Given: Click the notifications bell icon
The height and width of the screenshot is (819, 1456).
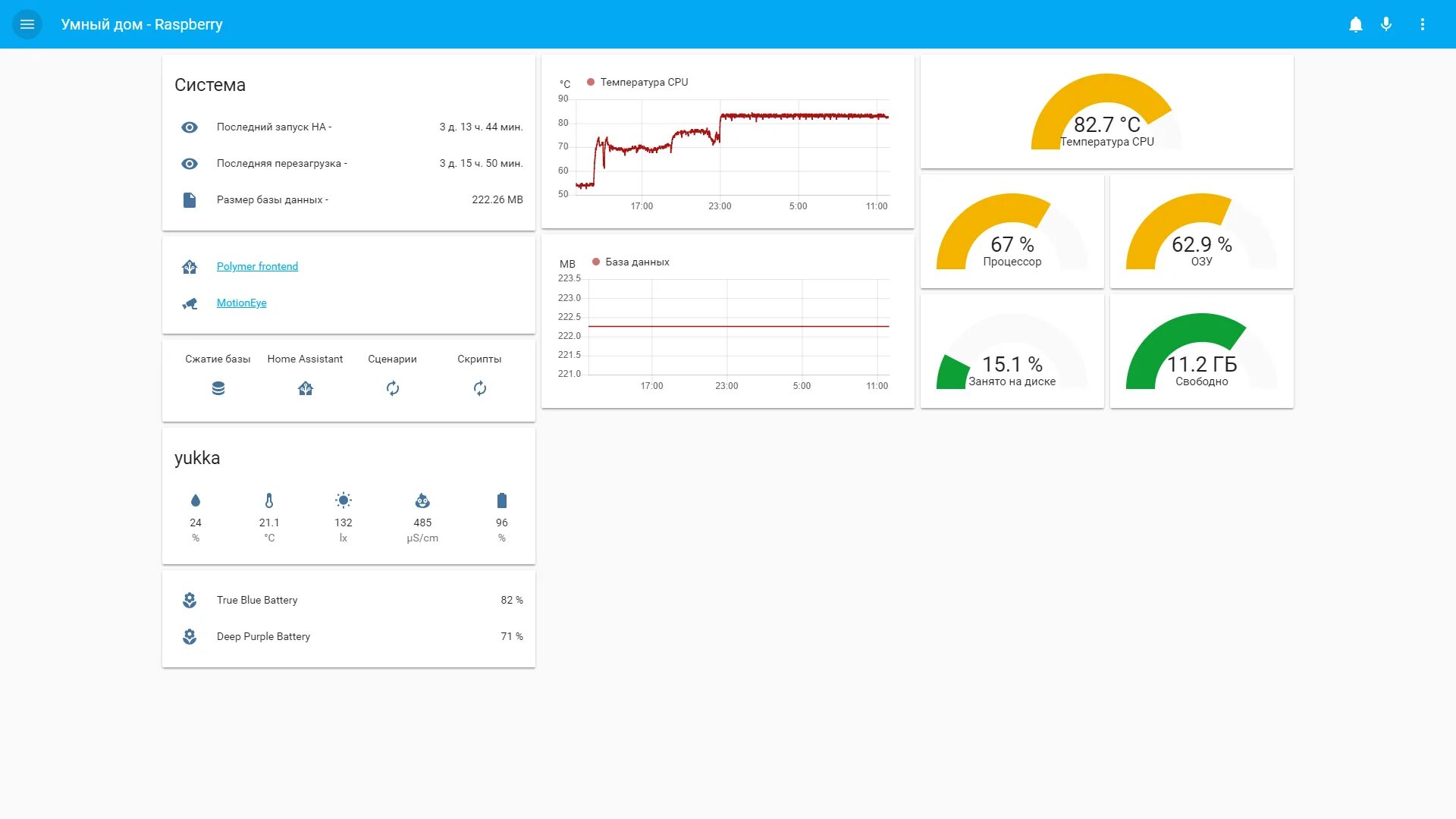Looking at the screenshot, I should click(1356, 24).
